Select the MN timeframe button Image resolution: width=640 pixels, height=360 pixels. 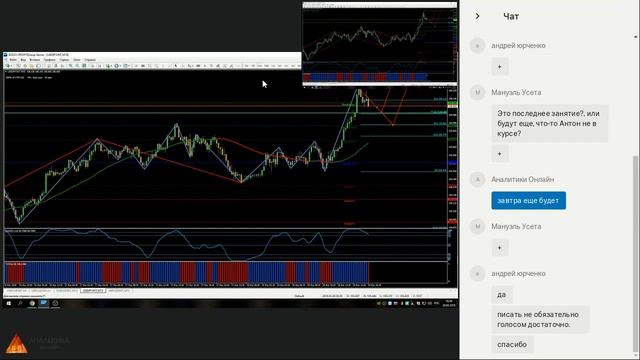point(300,66)
